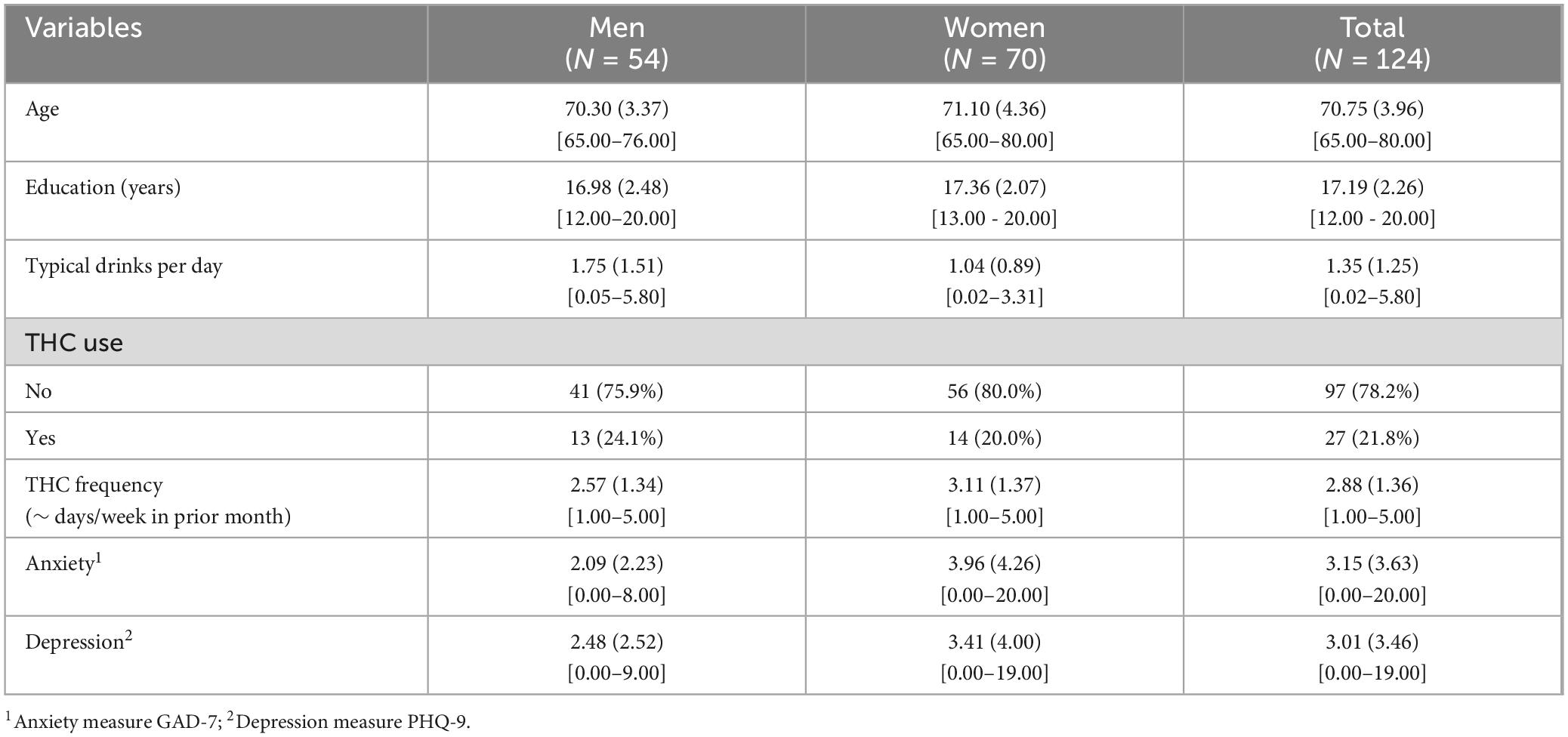Click women's education value 17.36 (2.07)

(x=994, y=187)
